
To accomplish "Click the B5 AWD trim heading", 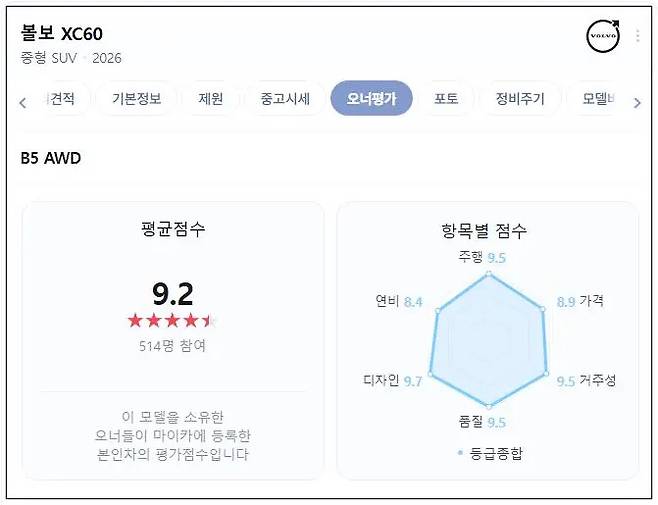I will click(x=51, y=158).
